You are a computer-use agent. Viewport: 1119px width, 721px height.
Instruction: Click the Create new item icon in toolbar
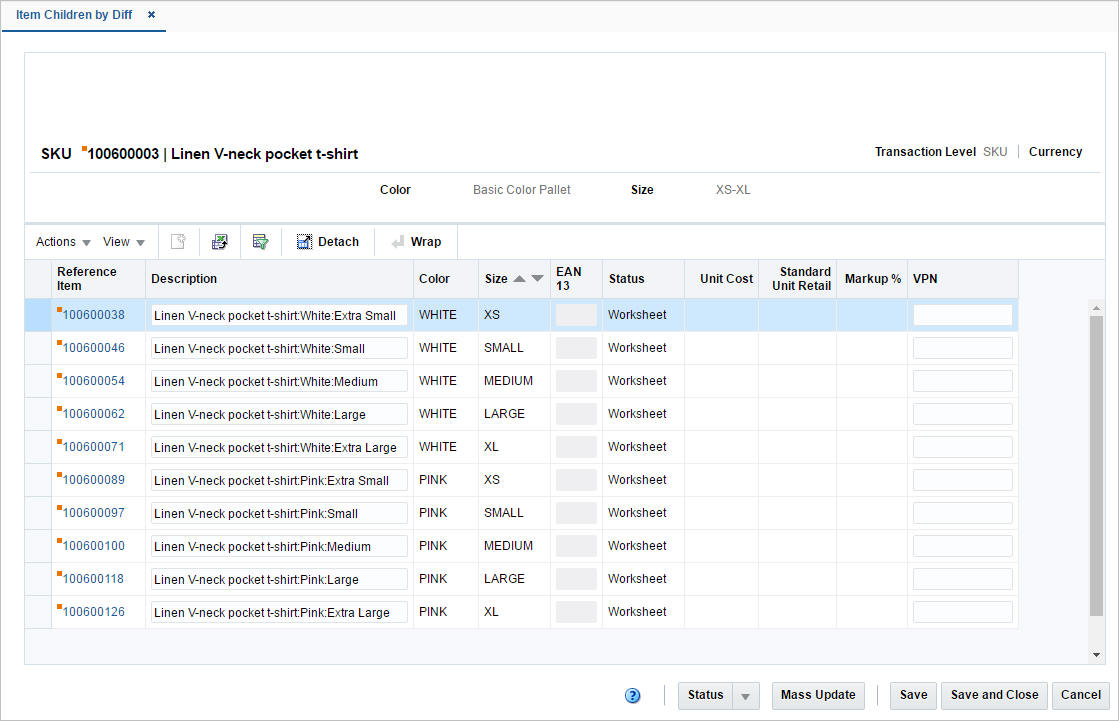click(178, 241)
